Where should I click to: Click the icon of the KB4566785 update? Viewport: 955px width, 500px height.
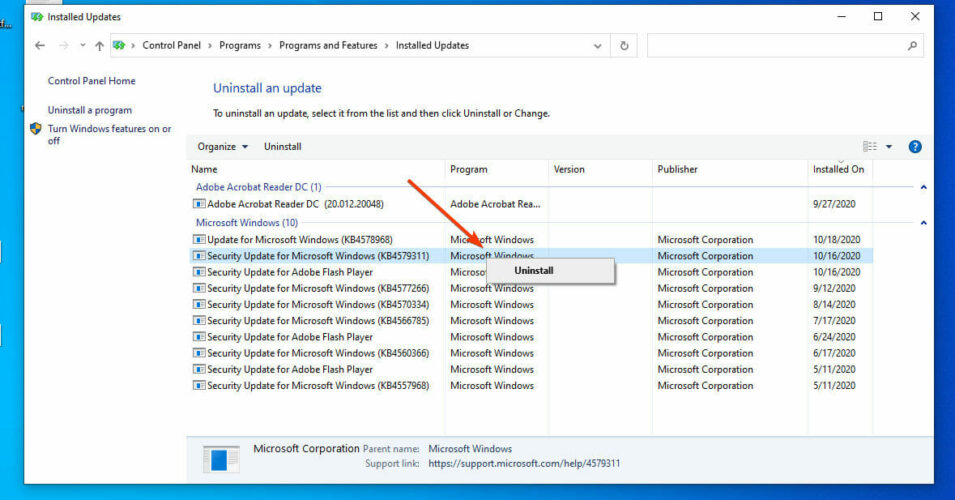[199, 320]
